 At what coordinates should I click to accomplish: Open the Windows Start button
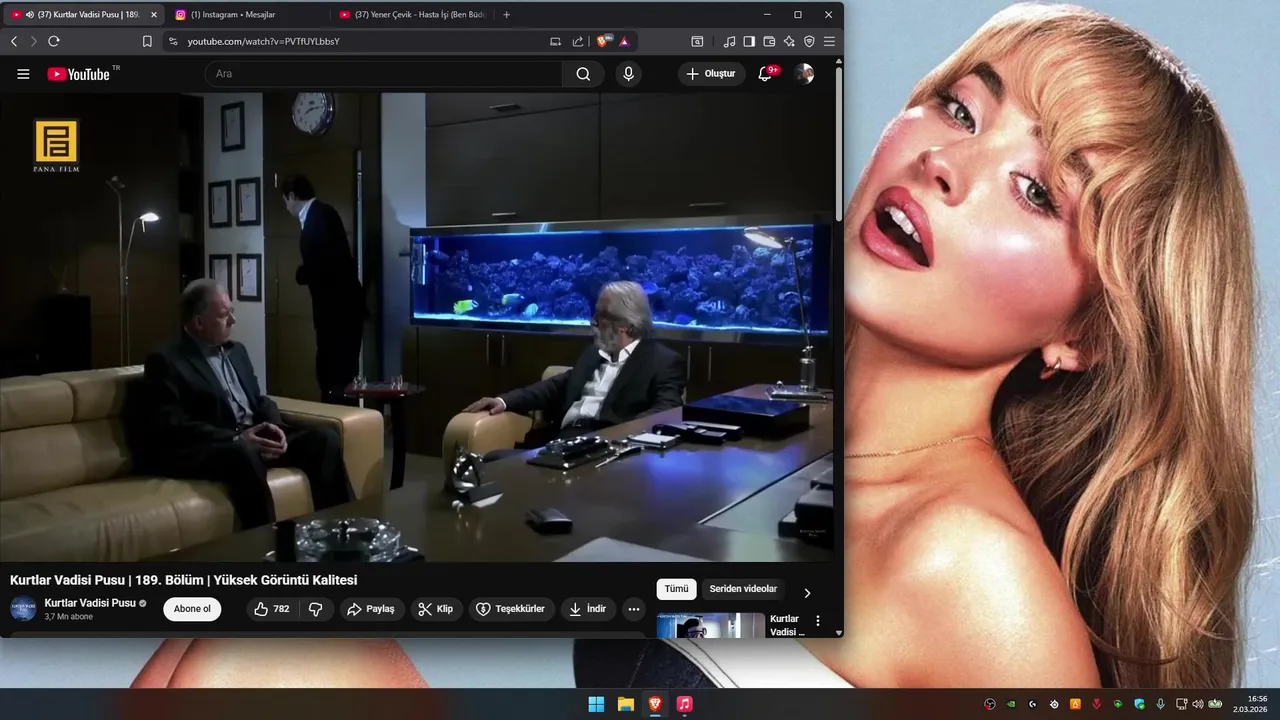[x=596, y=704]
